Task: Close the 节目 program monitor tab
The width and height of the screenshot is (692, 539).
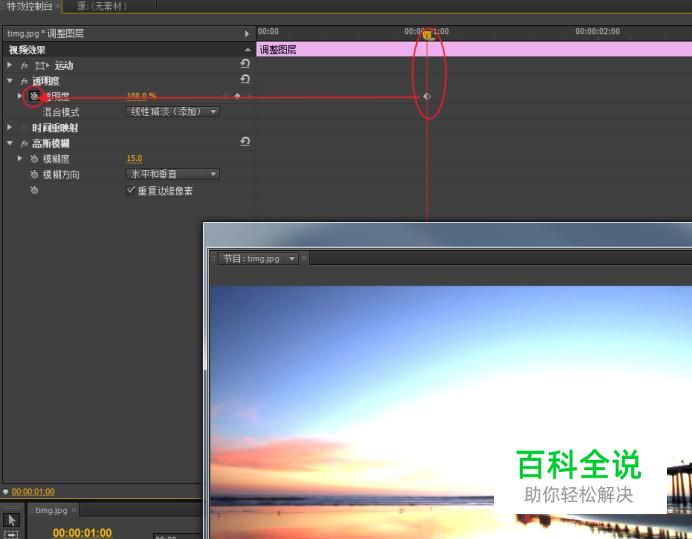Action: (x=305, y=258)
